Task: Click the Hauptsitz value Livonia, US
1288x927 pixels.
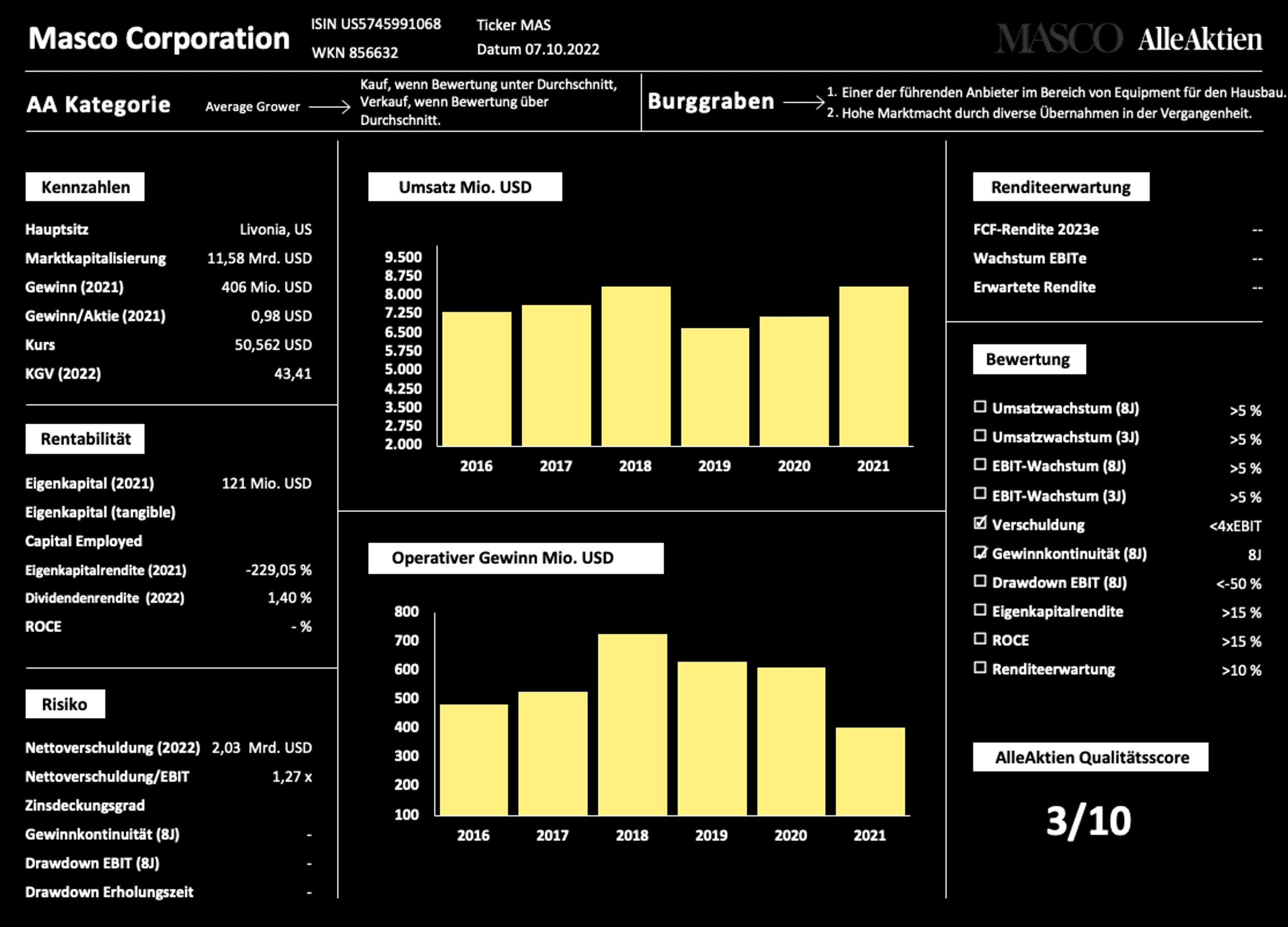Action: tap(275, 229)
